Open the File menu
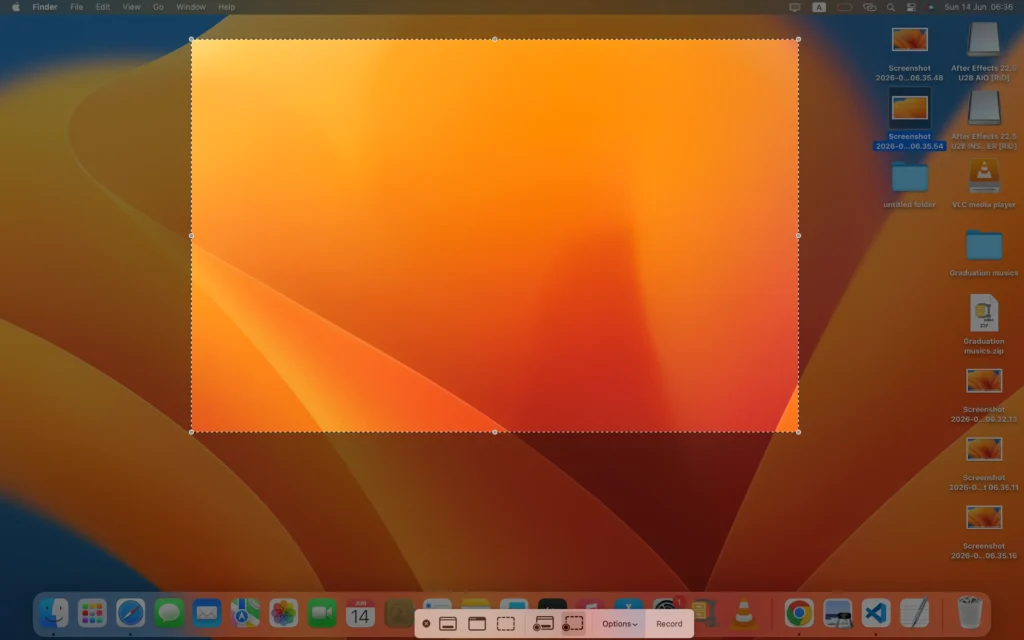Viewport: 1024px width, 640px height. 76,7
